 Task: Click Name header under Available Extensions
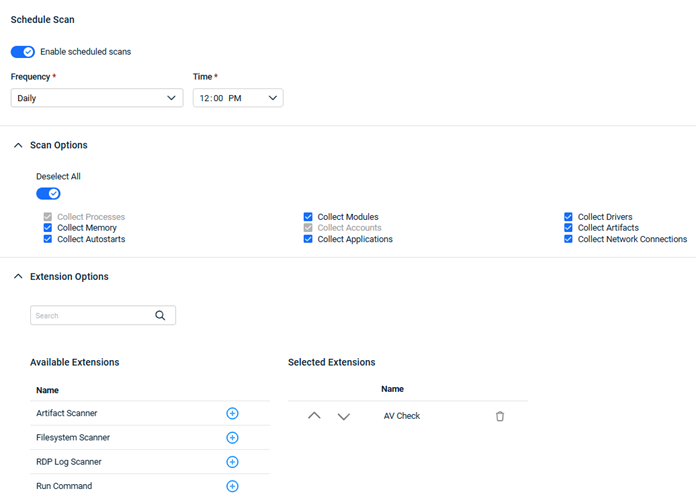[47, 390]
